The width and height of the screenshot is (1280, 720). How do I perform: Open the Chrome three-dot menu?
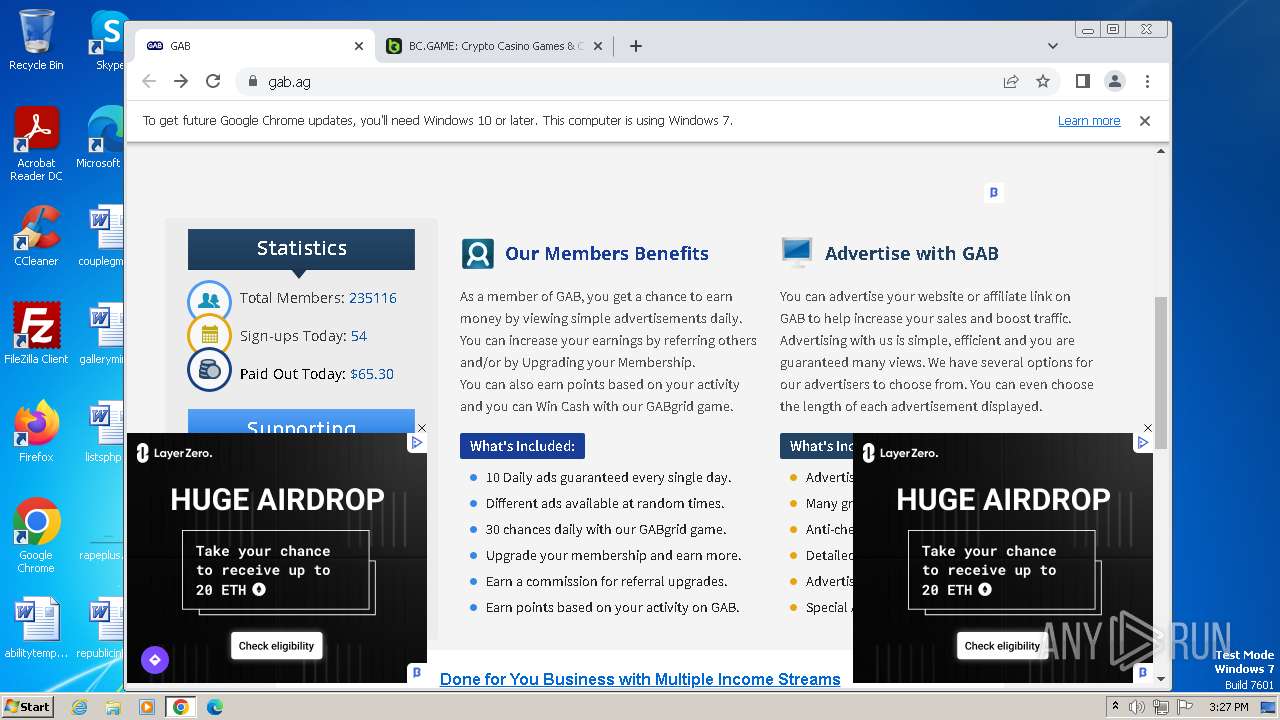[1147, 81]
